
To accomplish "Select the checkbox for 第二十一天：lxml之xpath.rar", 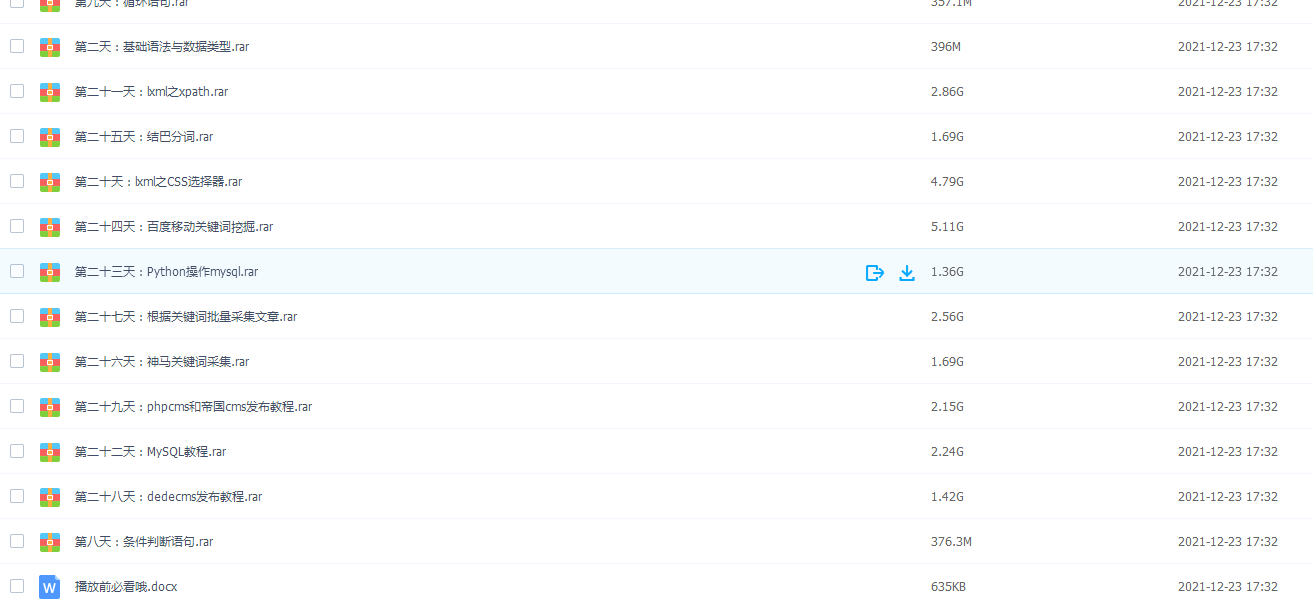I will pos(17,91).
